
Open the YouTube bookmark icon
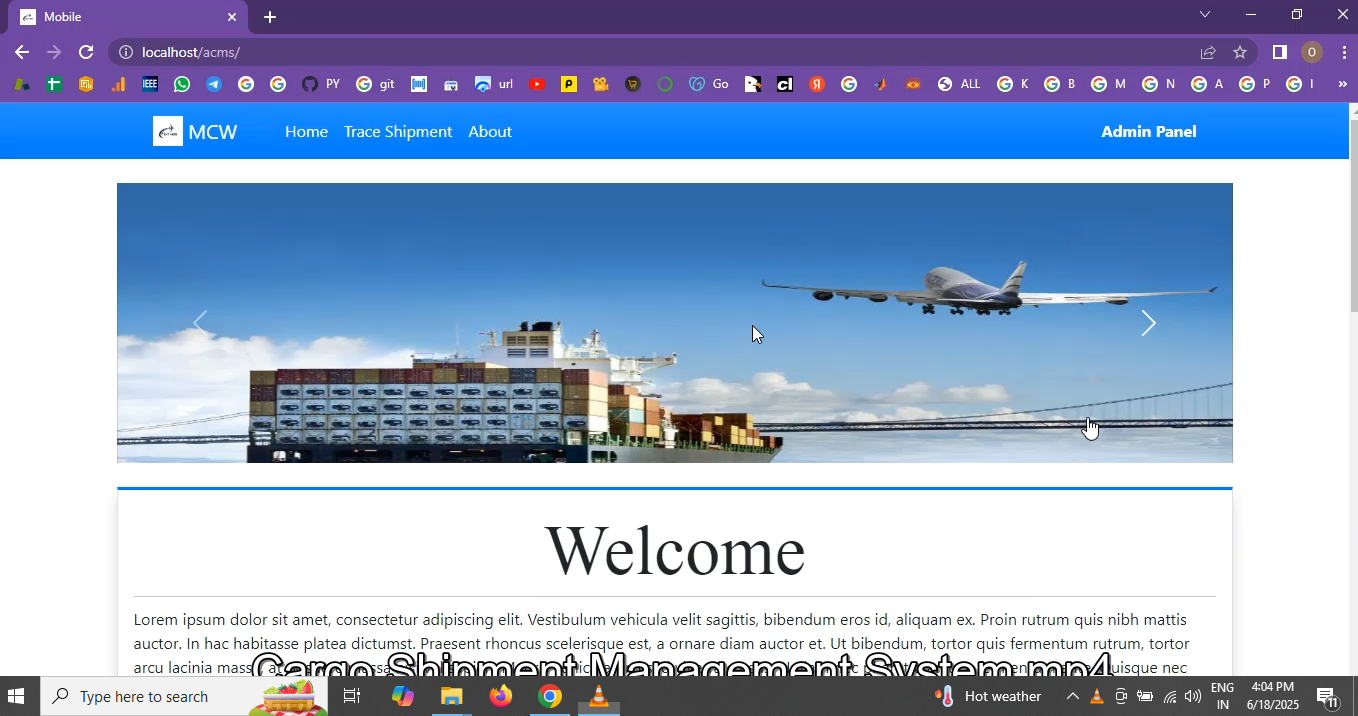tap(537, 84)
